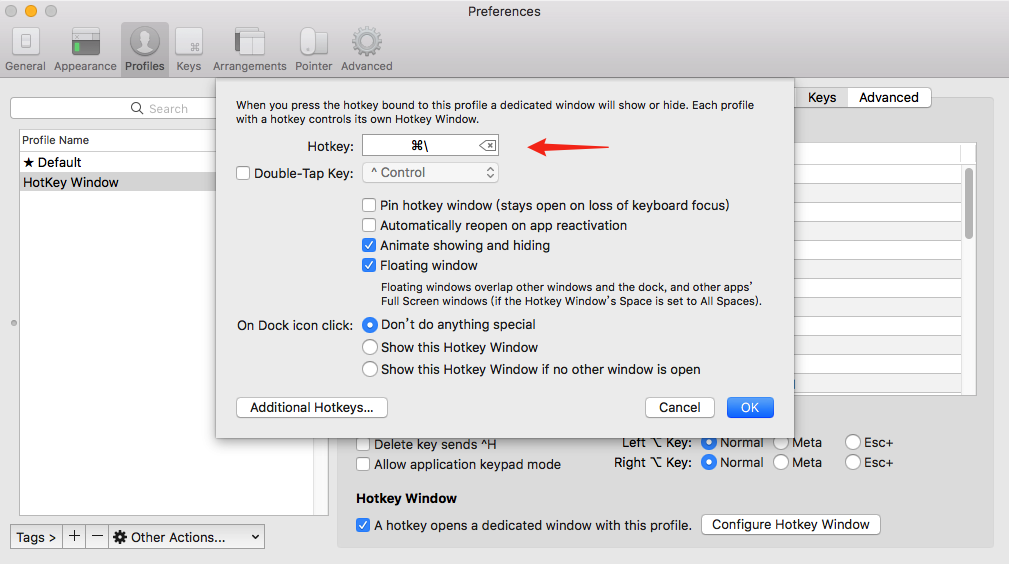Image resolution: width=1009 pixels, height=564 pixels.
Task: Switch to the Advanced profile tab
Action: [889, 97]
